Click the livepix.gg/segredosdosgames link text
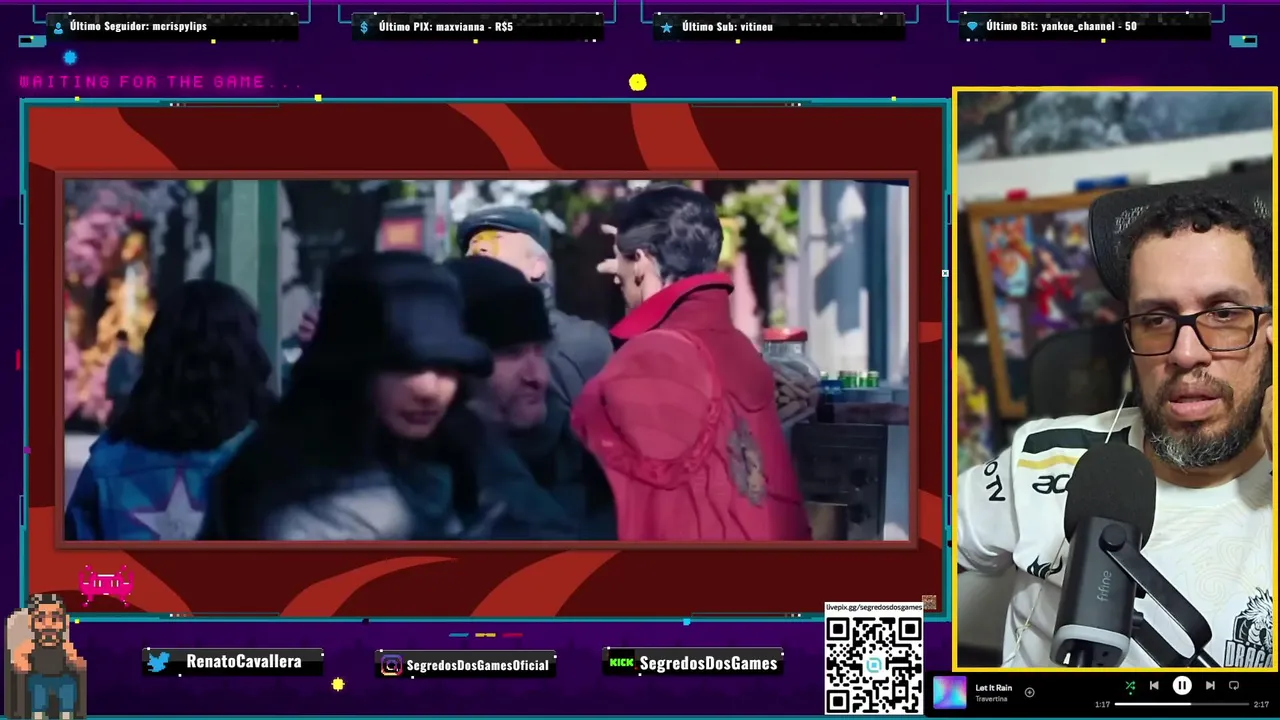 [873, 608]
